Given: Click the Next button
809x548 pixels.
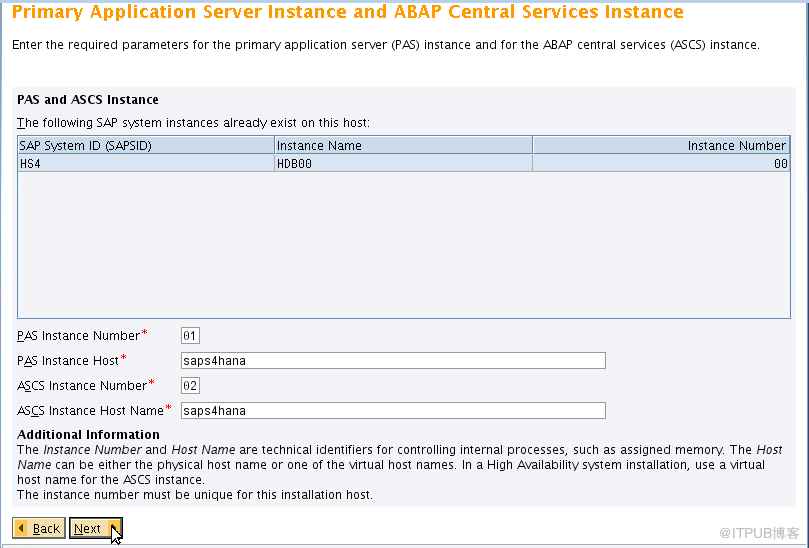Looking at the screenshot, I should pos(95,528).
